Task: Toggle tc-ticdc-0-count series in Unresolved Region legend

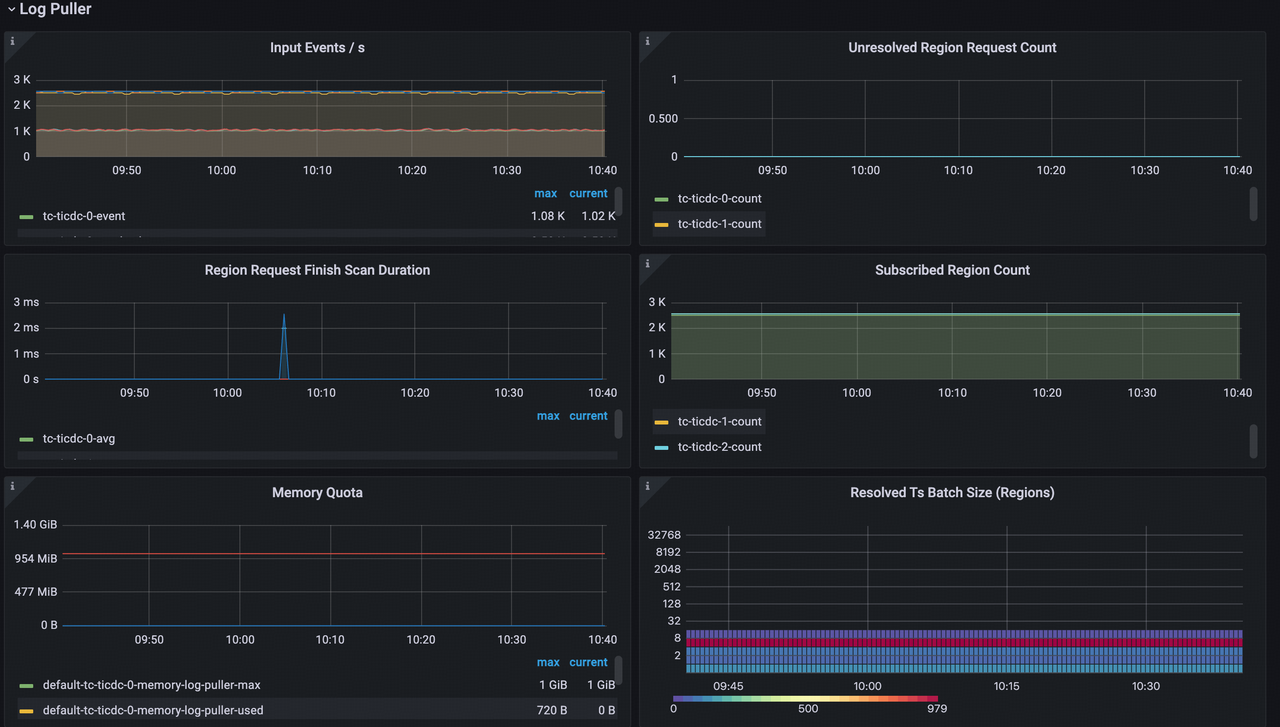Action: pyautogui.click(x=719, y=199)
